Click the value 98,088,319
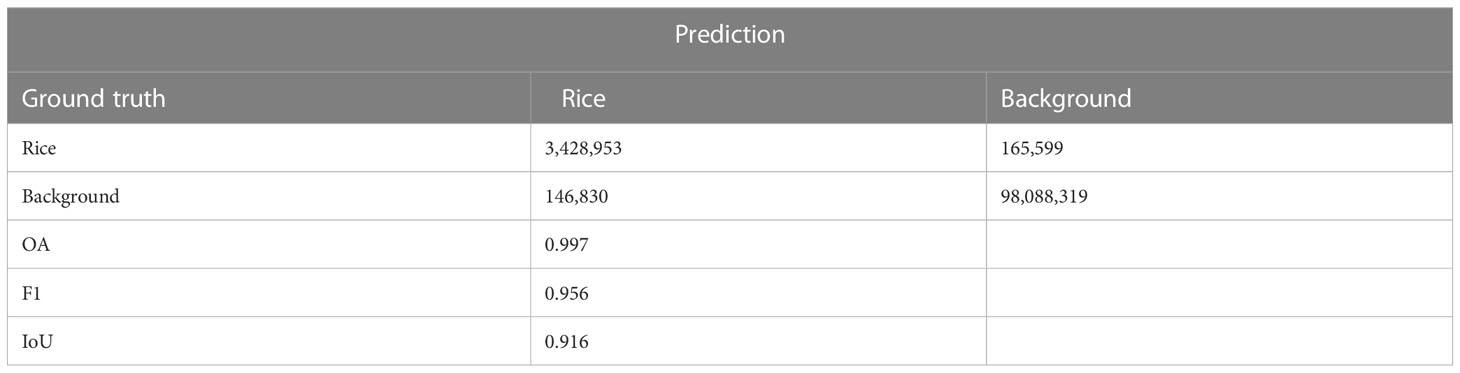1460x373 pixels. [x=1045, y=197]
